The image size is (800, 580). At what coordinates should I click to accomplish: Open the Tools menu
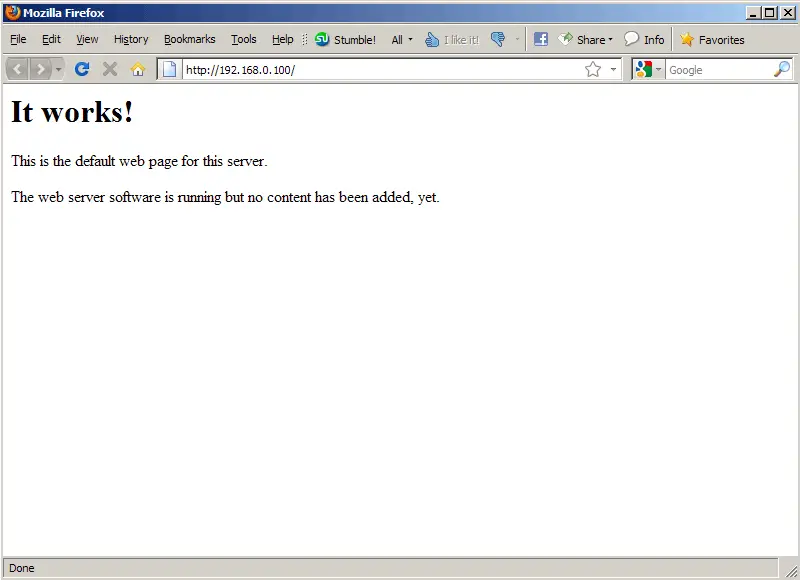(243, 40)
